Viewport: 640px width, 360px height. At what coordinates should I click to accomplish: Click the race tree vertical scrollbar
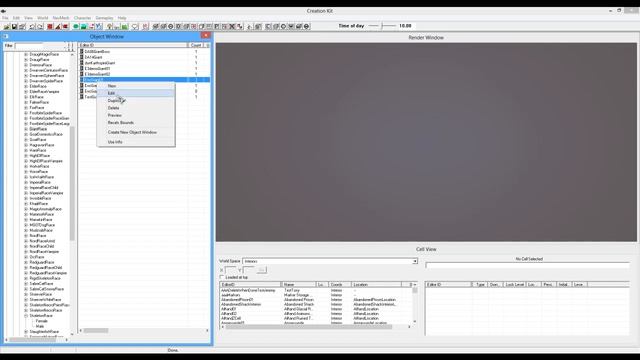point(72,184)
